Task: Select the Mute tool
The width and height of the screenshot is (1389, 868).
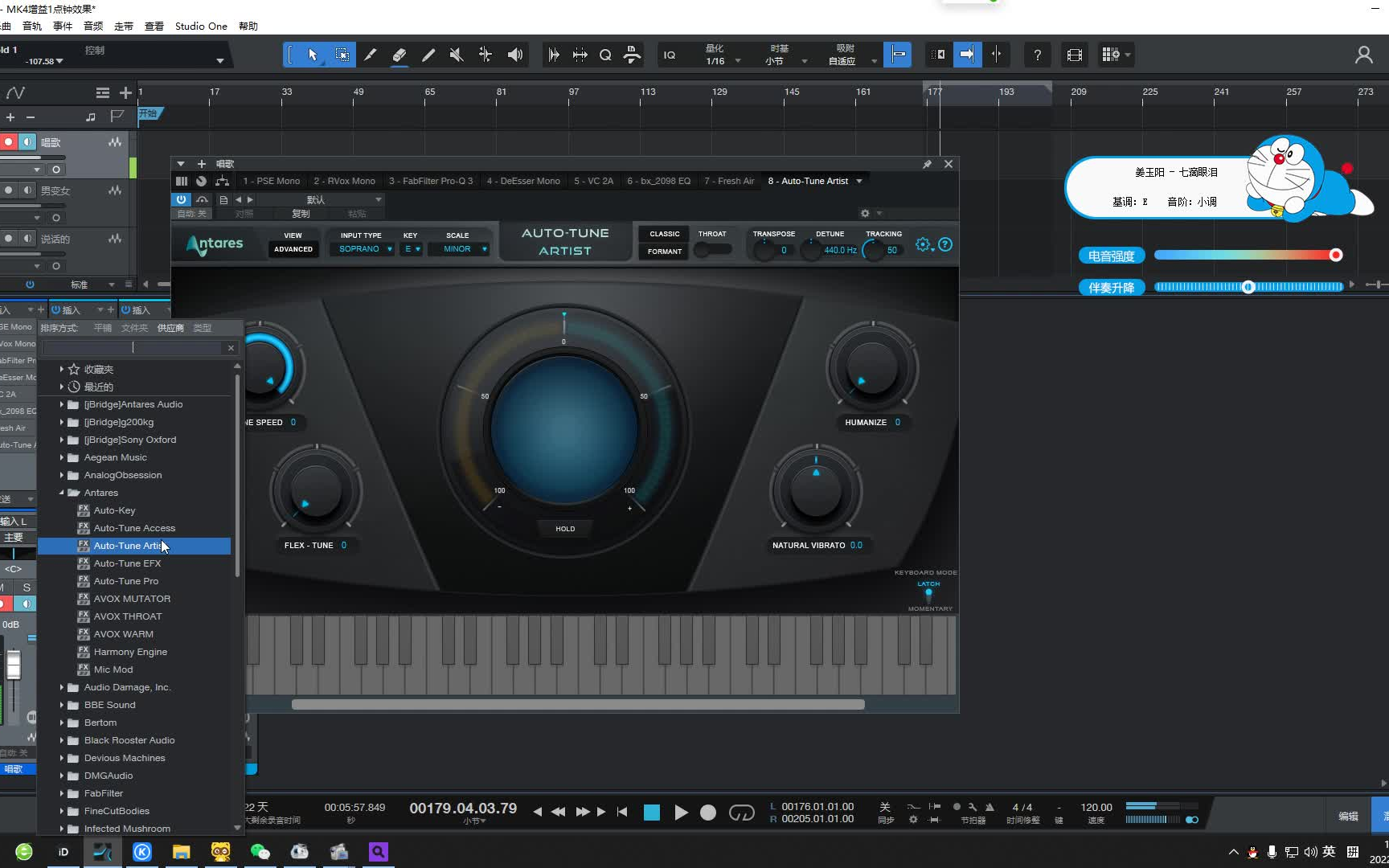Action: click(457, 55)
